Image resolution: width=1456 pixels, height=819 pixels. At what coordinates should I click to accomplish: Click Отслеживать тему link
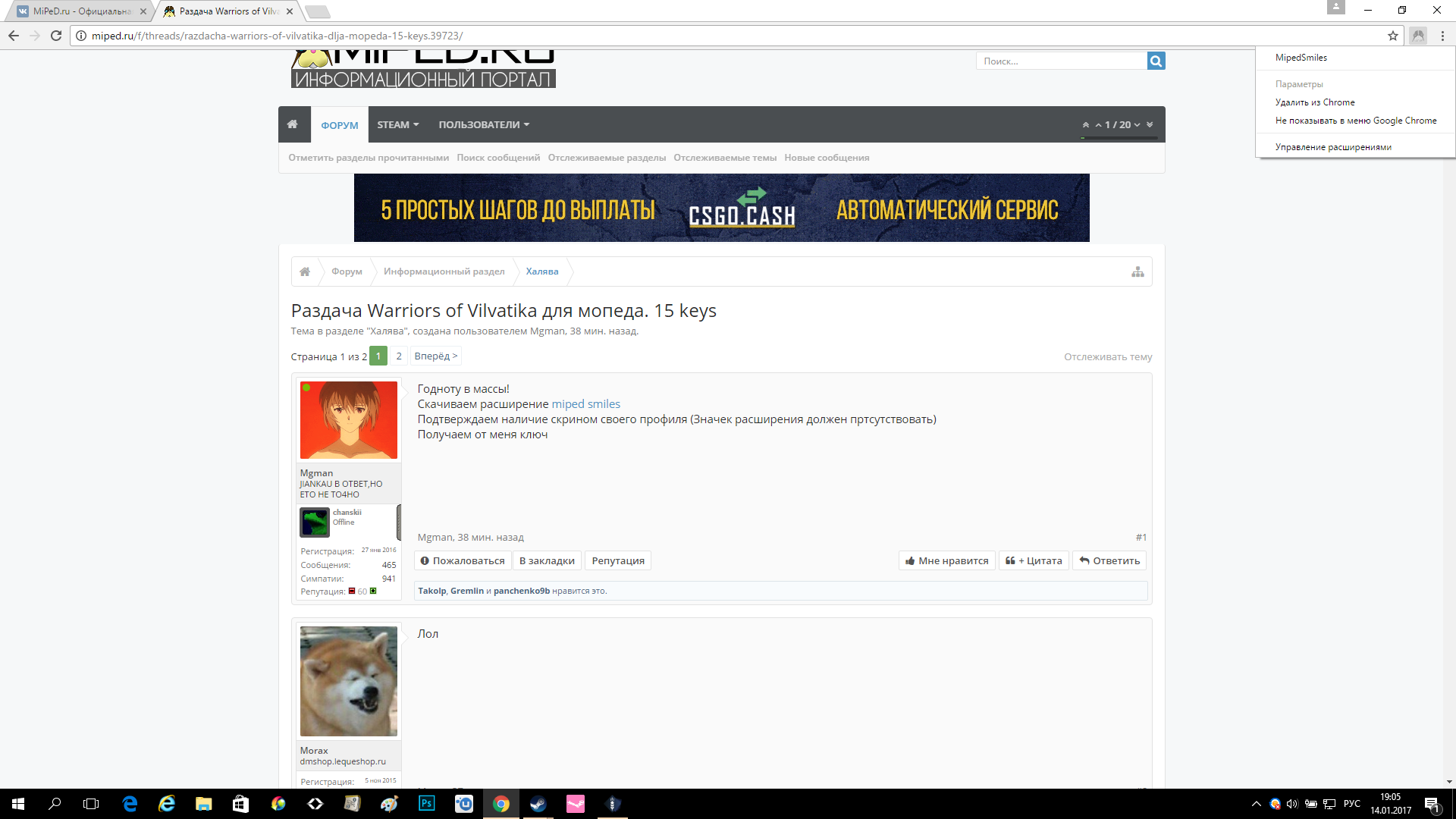click(x=1108, y=357)
